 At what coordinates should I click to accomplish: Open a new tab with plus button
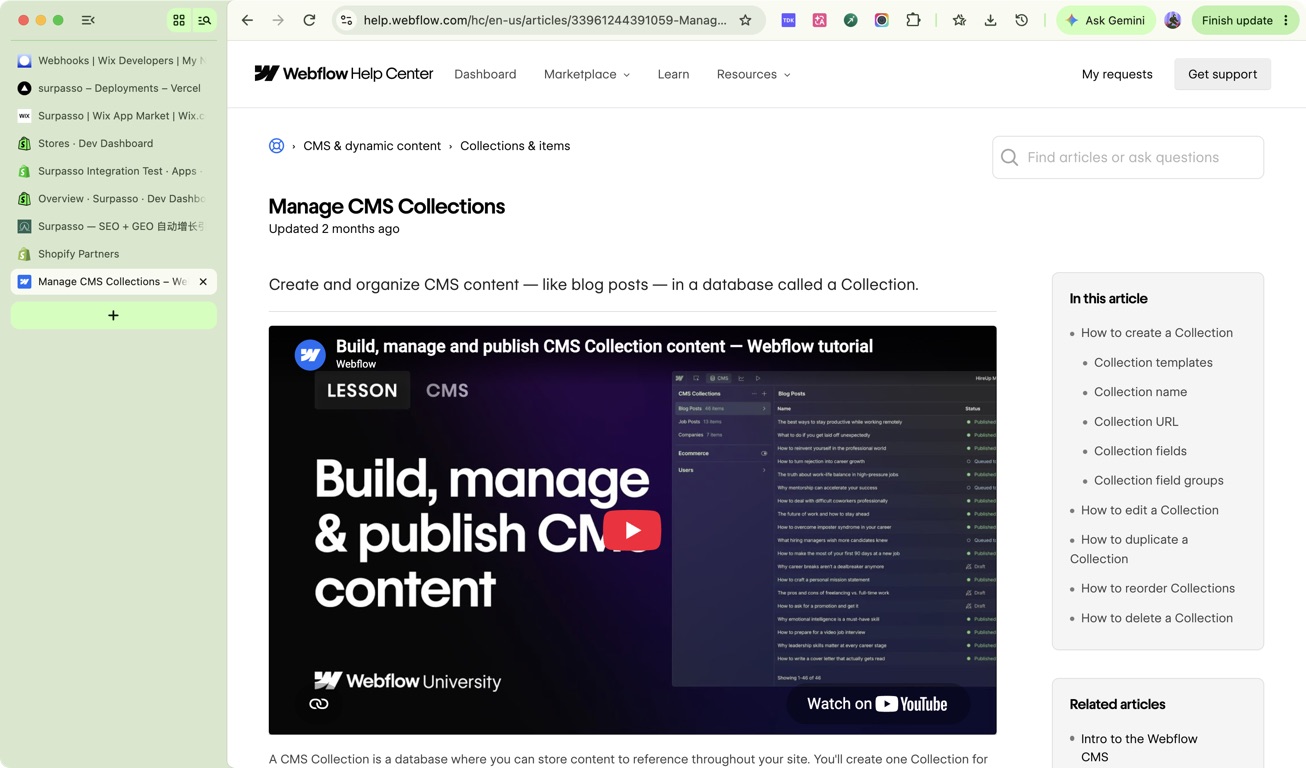[113, 315]
